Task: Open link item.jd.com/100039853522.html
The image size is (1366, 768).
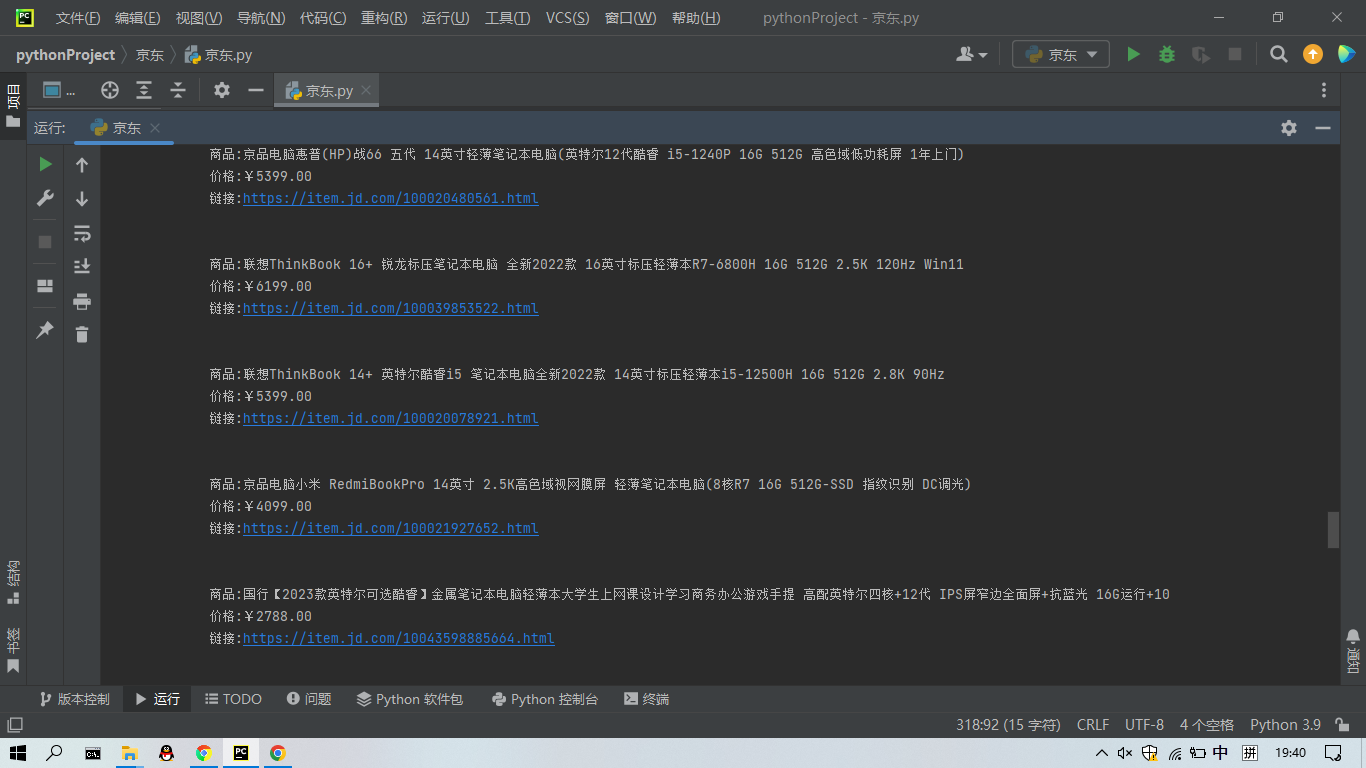Action: [391, 308]
